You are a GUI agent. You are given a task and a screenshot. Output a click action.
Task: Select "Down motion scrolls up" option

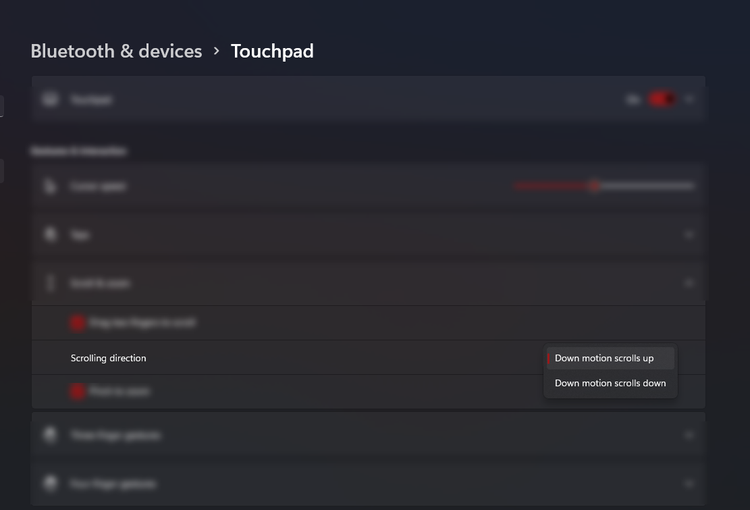tap(604, 358)
